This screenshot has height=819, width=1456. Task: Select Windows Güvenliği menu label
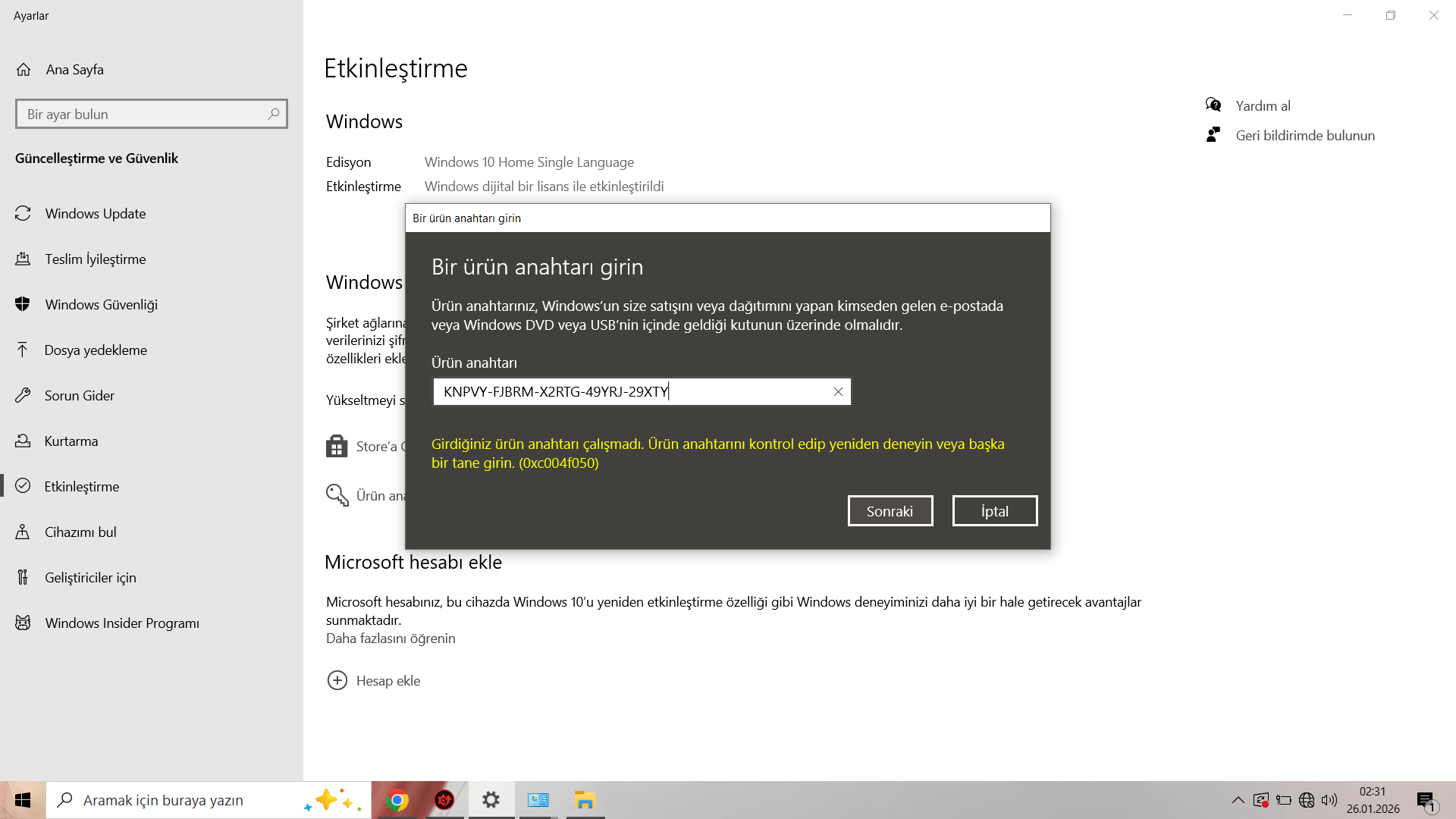(x=102, y=305)
